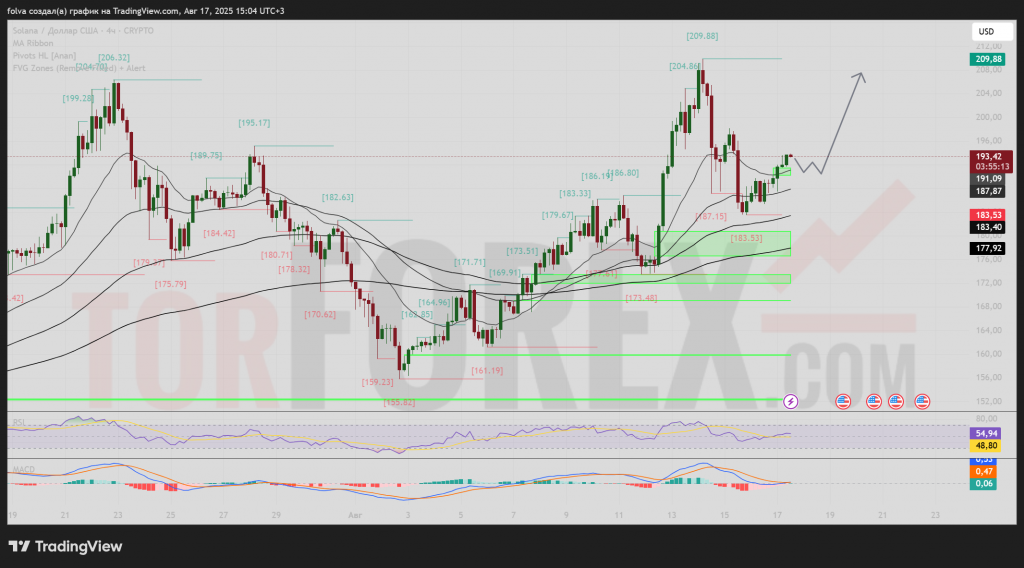Click the yellow 48,80 RSI value label
Image resolution: width=1024 pixels, height=568 pixels.
(985, 446)
